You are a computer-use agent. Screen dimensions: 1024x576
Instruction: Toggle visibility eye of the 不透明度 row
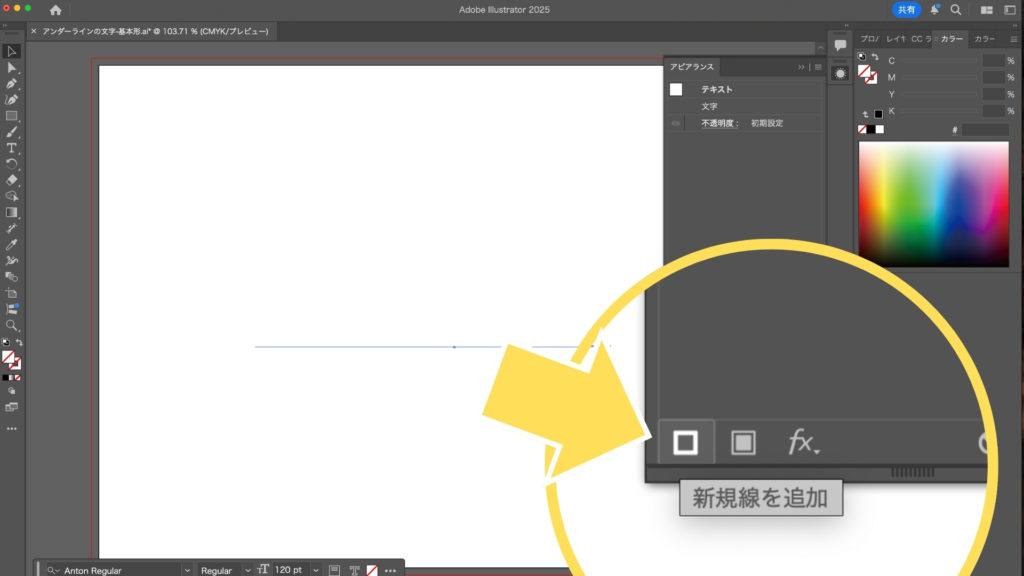coord(676,123)
